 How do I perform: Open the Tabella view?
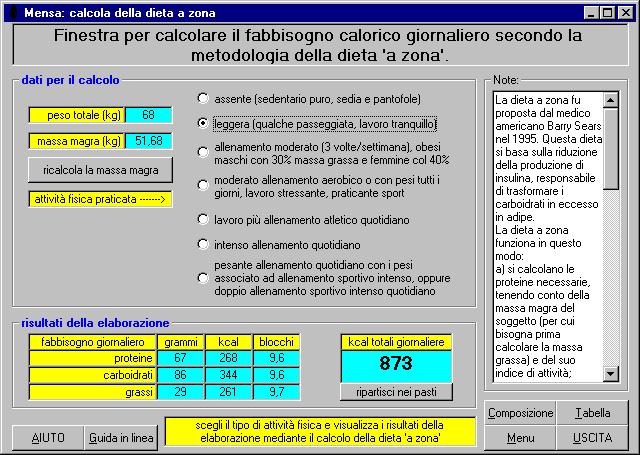593,413
